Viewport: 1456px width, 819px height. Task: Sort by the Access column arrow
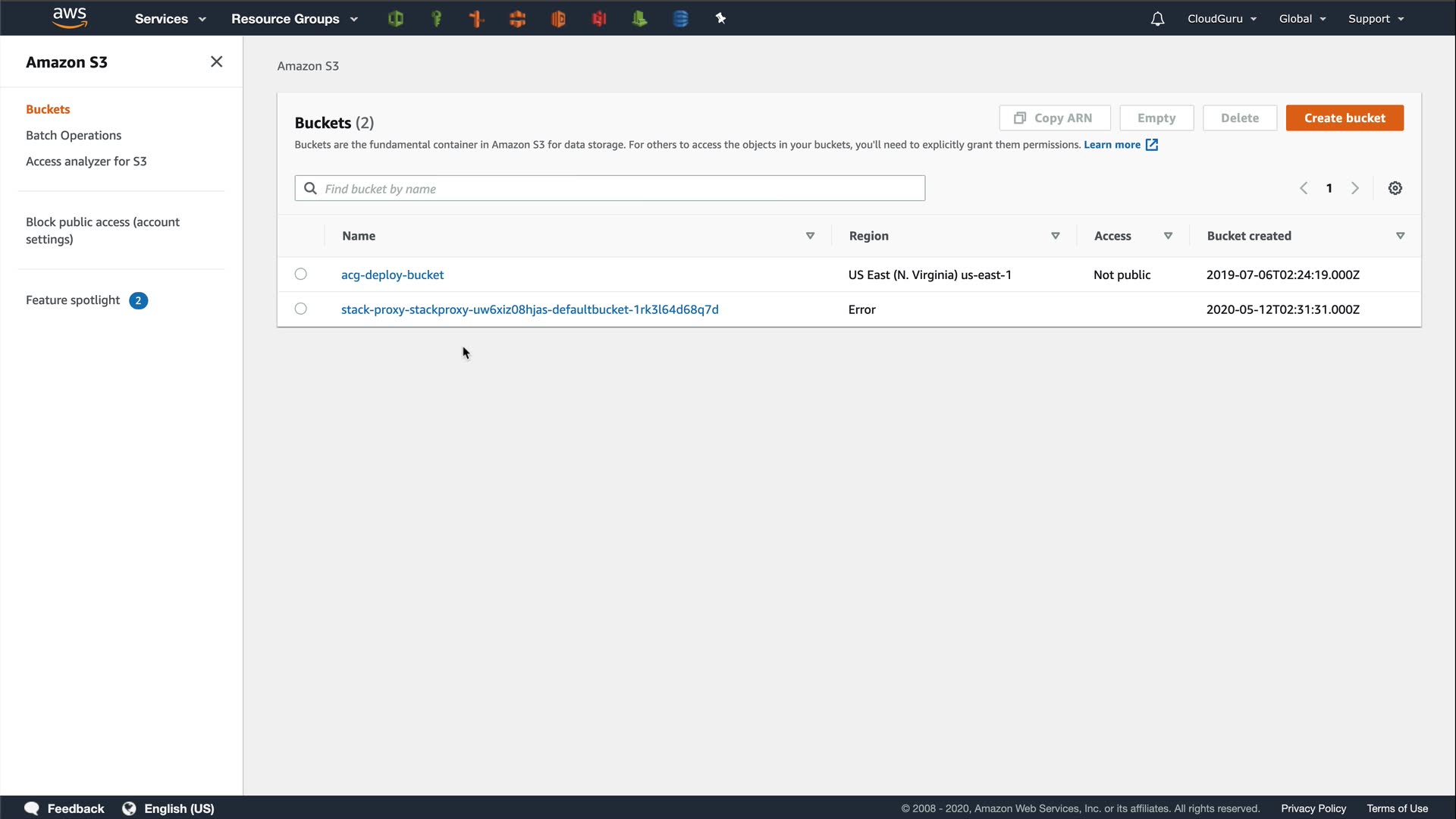pos(1168,236)
